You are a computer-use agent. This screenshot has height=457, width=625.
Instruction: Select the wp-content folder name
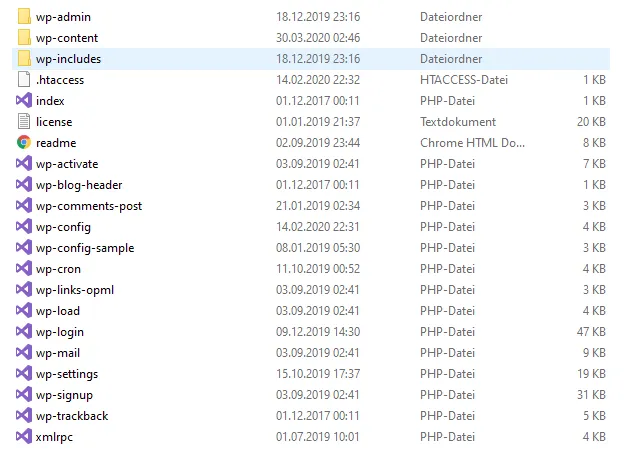[67, 38]
